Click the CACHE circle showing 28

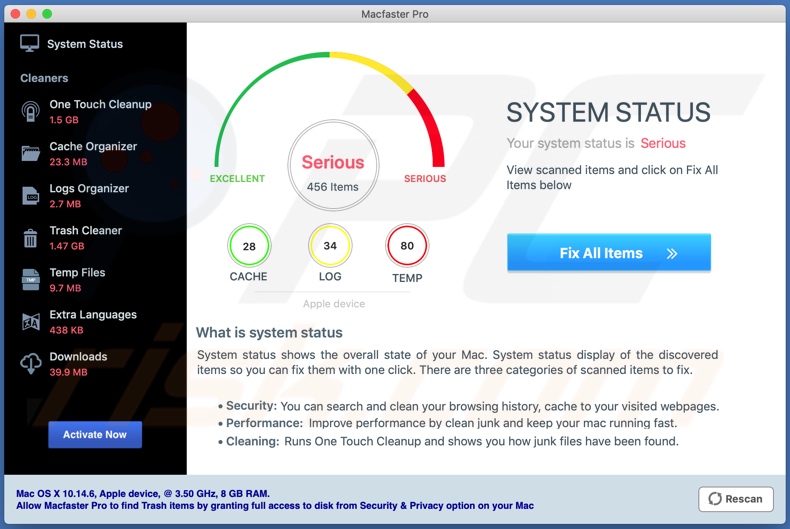[249, 246]
